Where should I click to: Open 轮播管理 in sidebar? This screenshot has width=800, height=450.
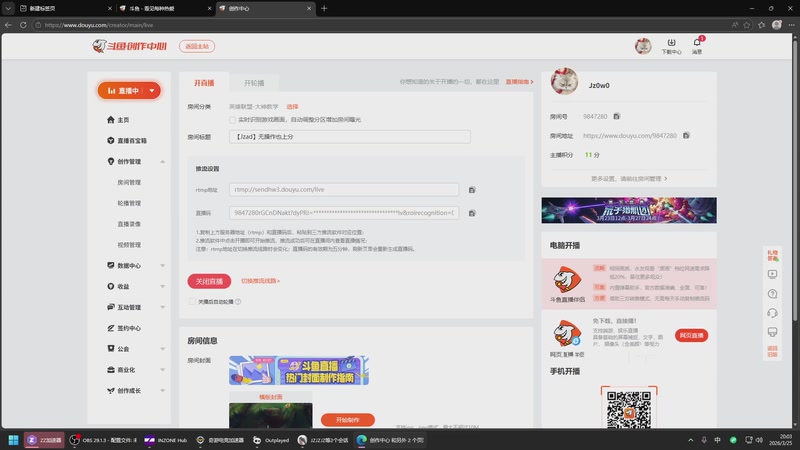(x=129, y=203)
